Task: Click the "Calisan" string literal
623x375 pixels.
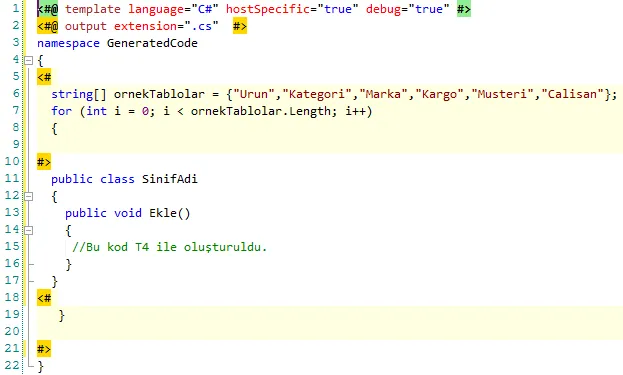Action: (573, 94)
